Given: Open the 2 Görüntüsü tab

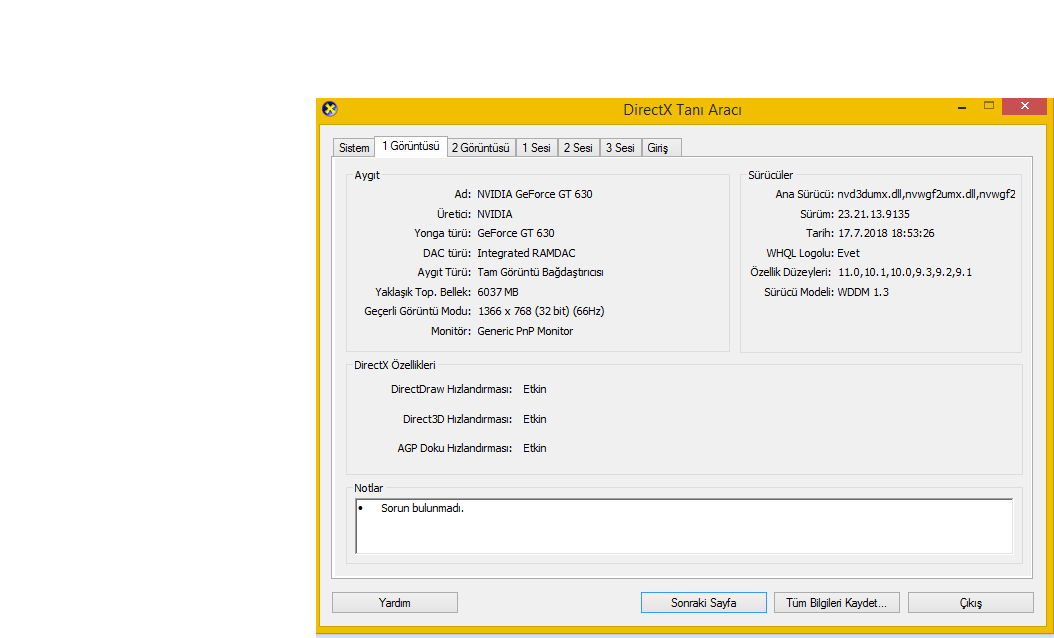Looking at the screenshot, I should (x=481, y=148).
